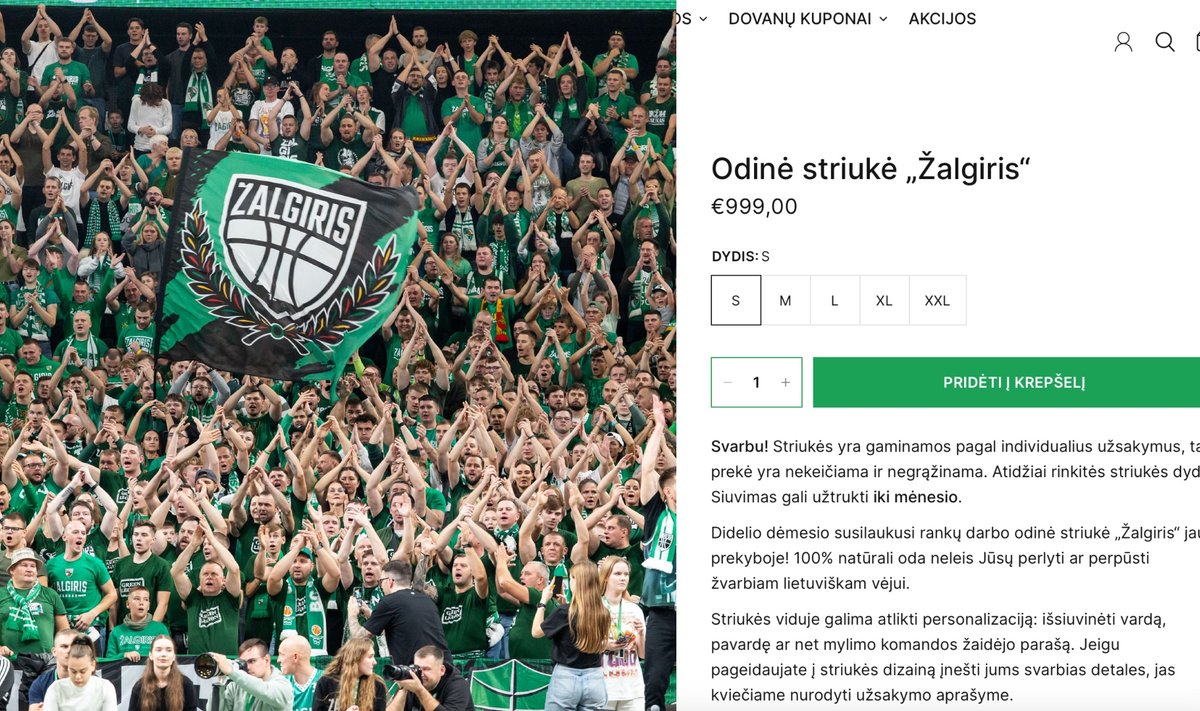Increase quantity with the plus icon
The image size is (1200, 711).
click(785, 382)
